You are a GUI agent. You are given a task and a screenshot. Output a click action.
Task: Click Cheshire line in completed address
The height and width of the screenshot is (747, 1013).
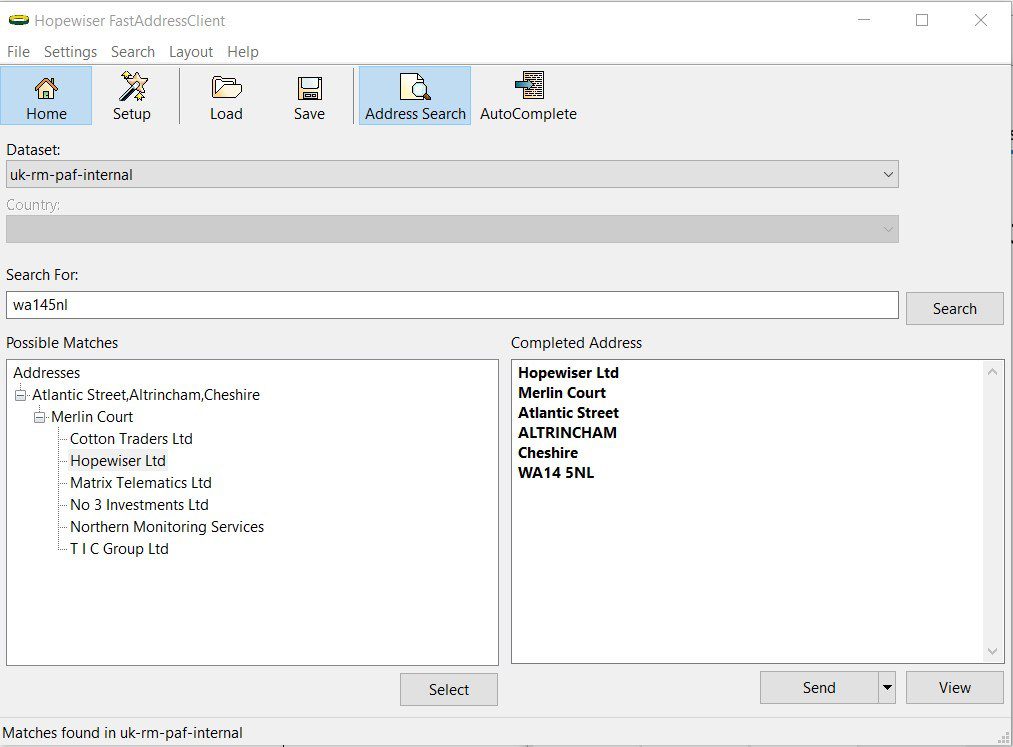(x=548, y=452)
